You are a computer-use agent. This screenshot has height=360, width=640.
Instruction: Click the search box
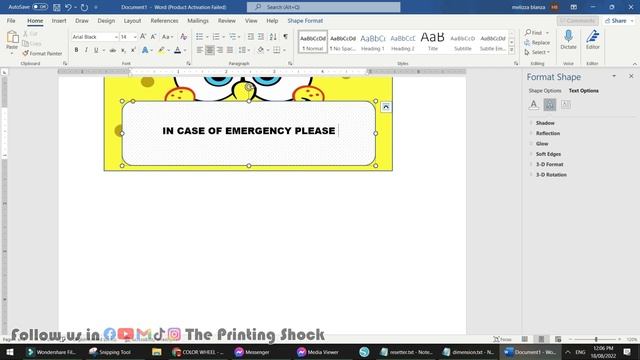[323, 7]
